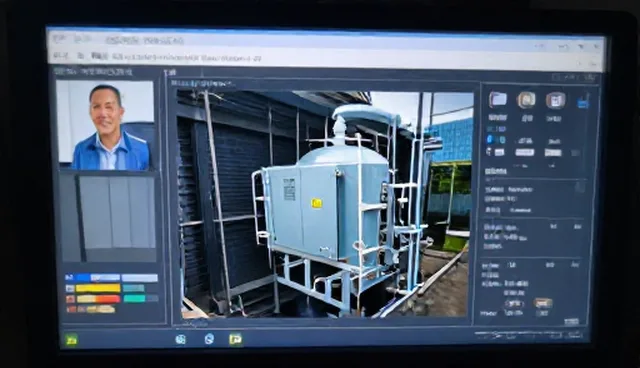Image resolution: width=640 pixels, height=368 pixels.
Task: Select the gray preview thumbnail below the face photo
Action: click(x=109, y=218)
